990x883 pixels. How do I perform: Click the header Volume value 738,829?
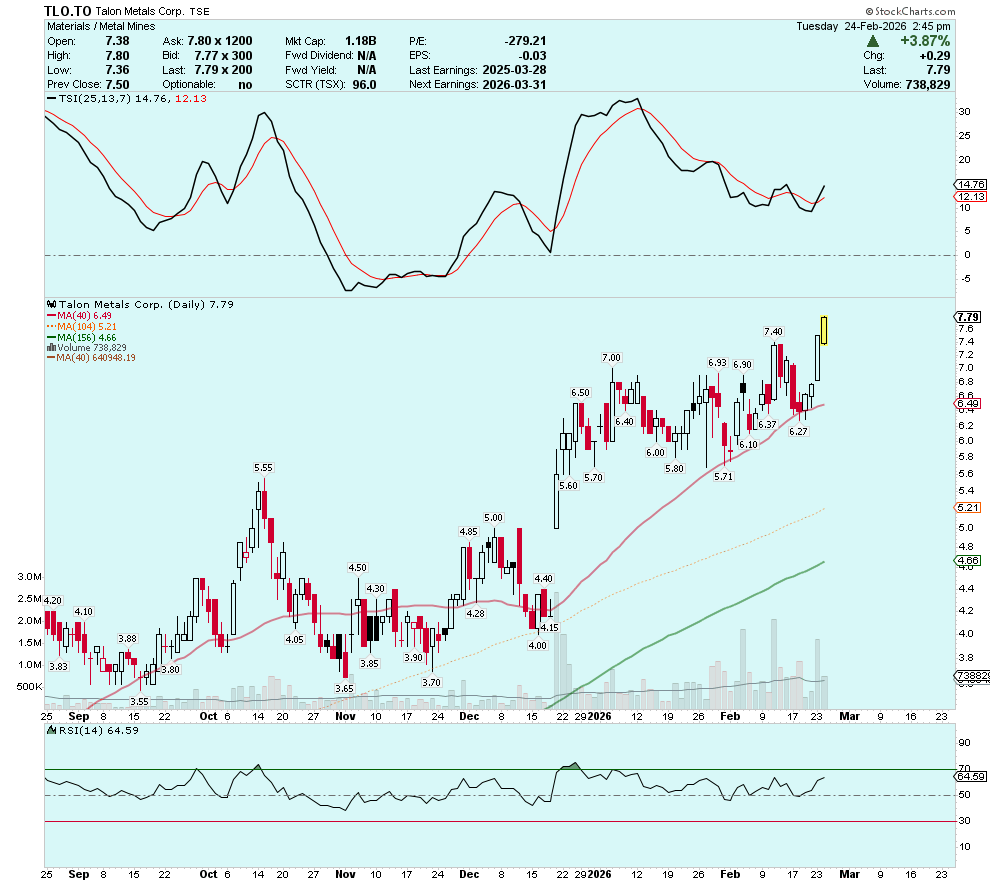927,85
